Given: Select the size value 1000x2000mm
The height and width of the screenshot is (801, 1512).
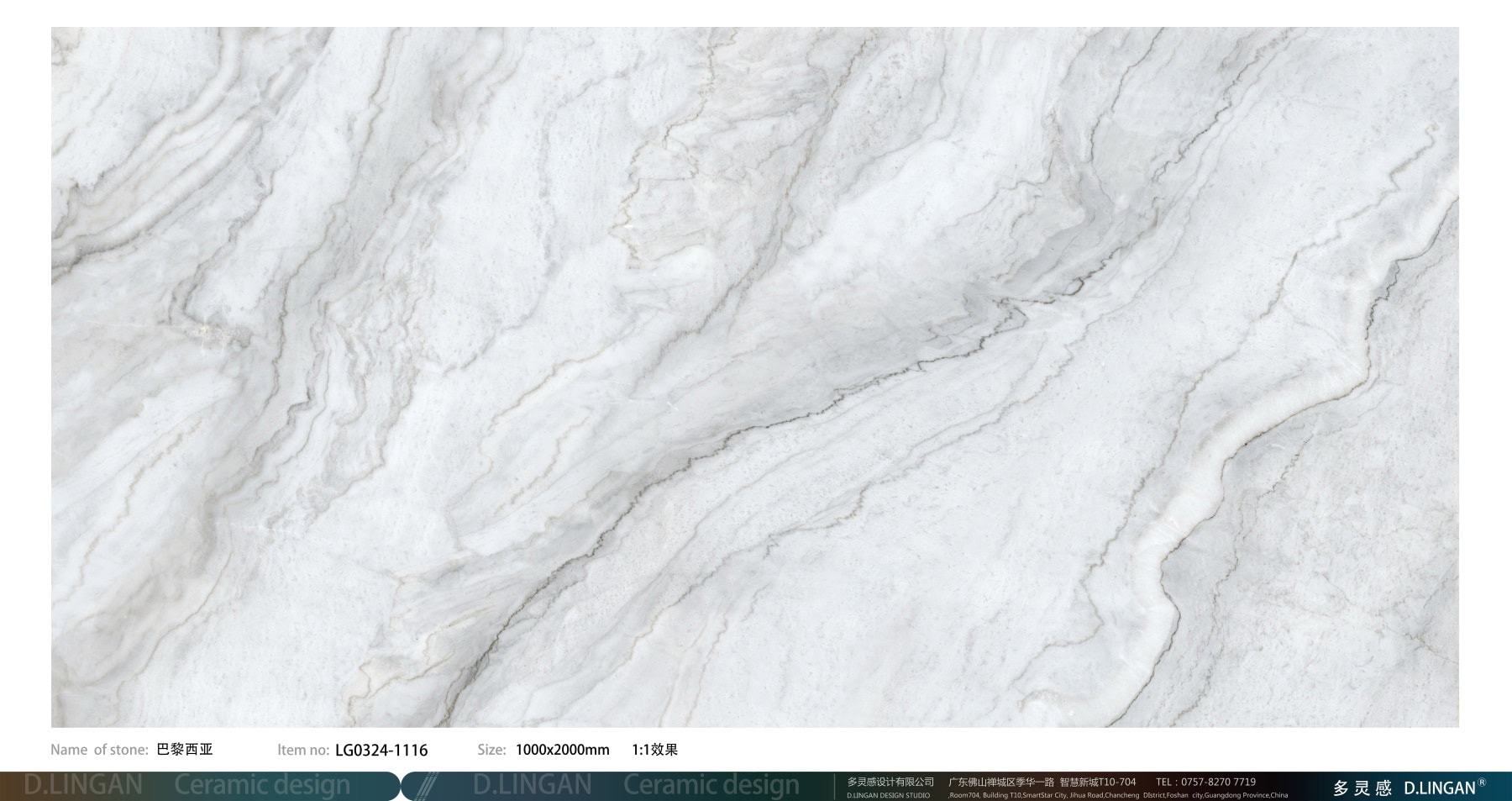Looking at the screenshot, I should [562, 750].
